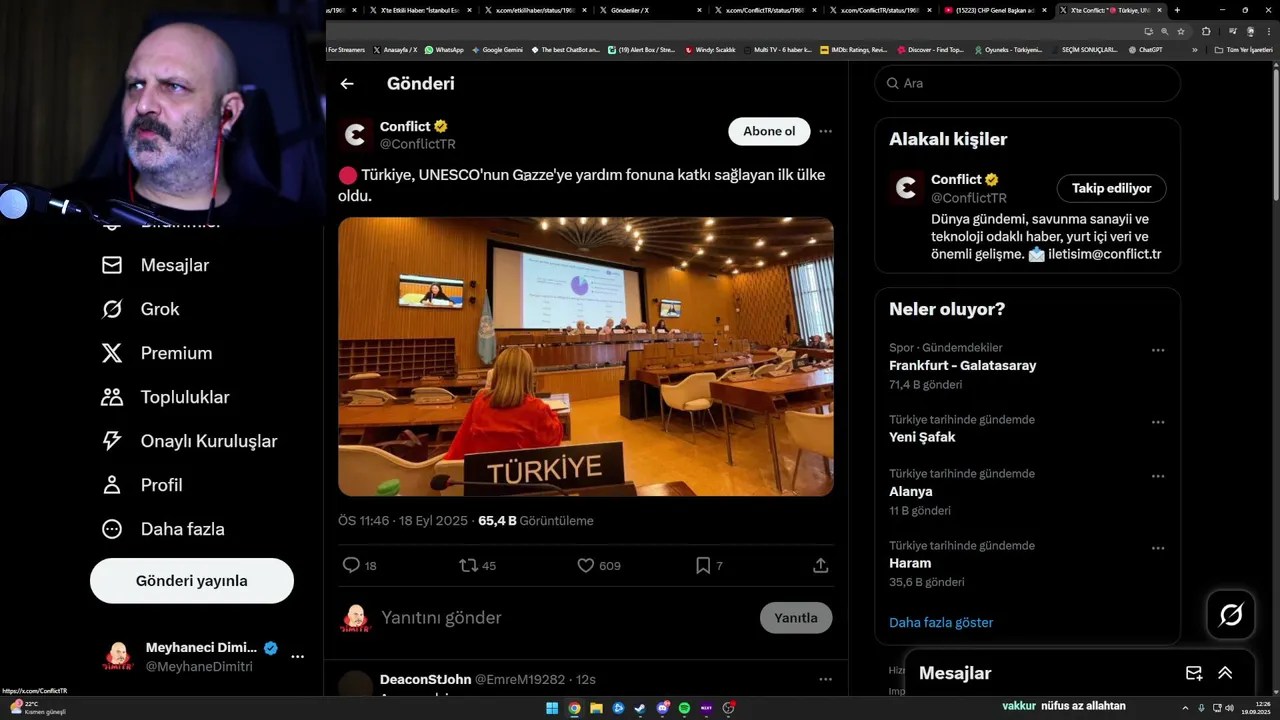The image size is (1280, 720).
Task: Open Topluluklar in the sidebar
Action: click(166, 397)
